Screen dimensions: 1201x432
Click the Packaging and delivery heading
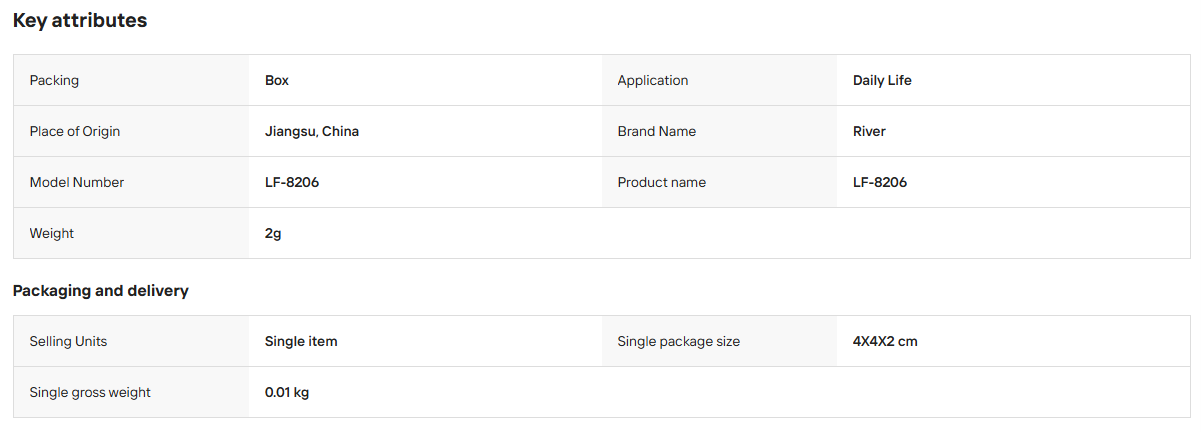tap(101, 291)
